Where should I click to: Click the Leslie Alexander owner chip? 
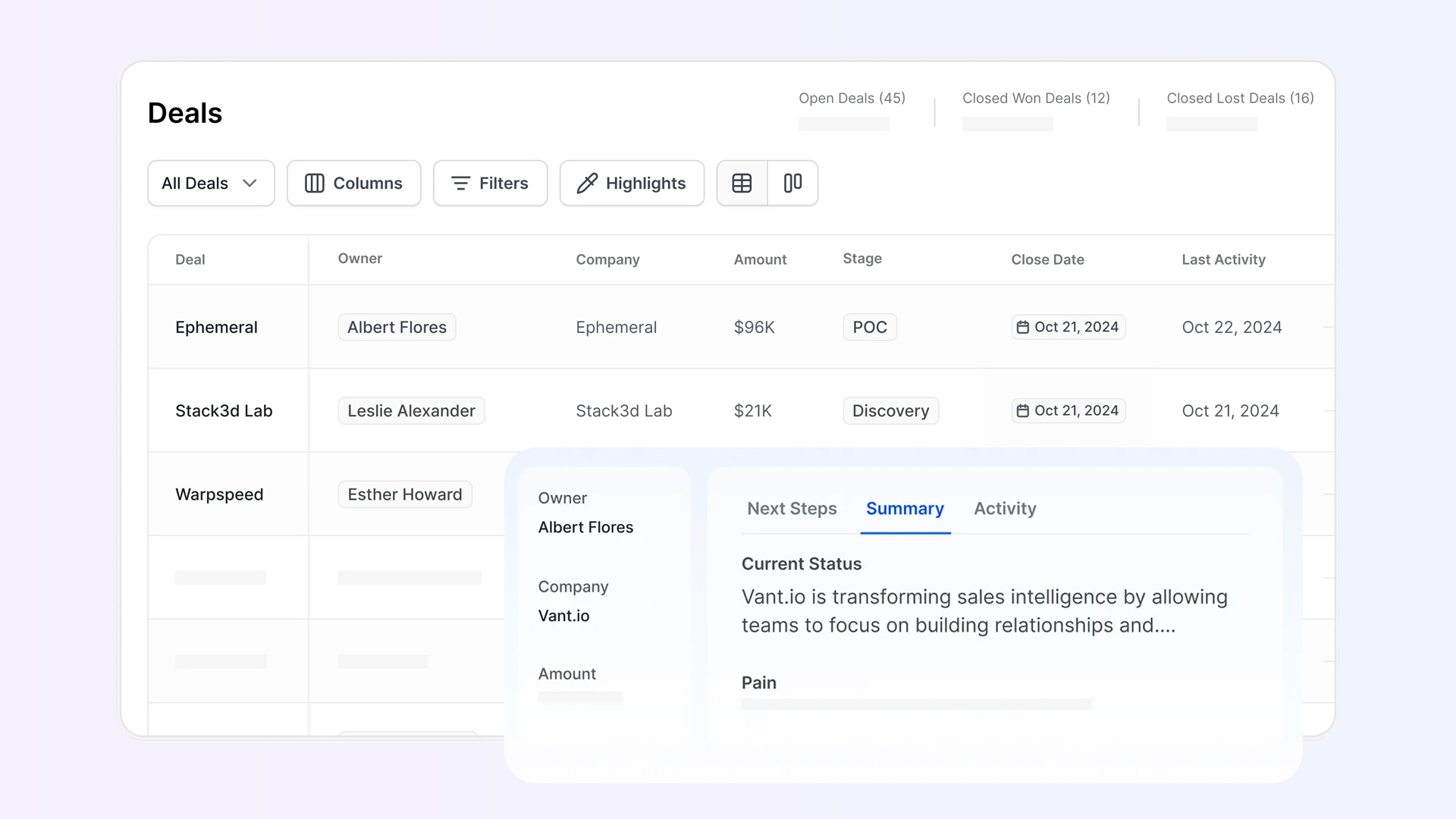coord(411,410)
